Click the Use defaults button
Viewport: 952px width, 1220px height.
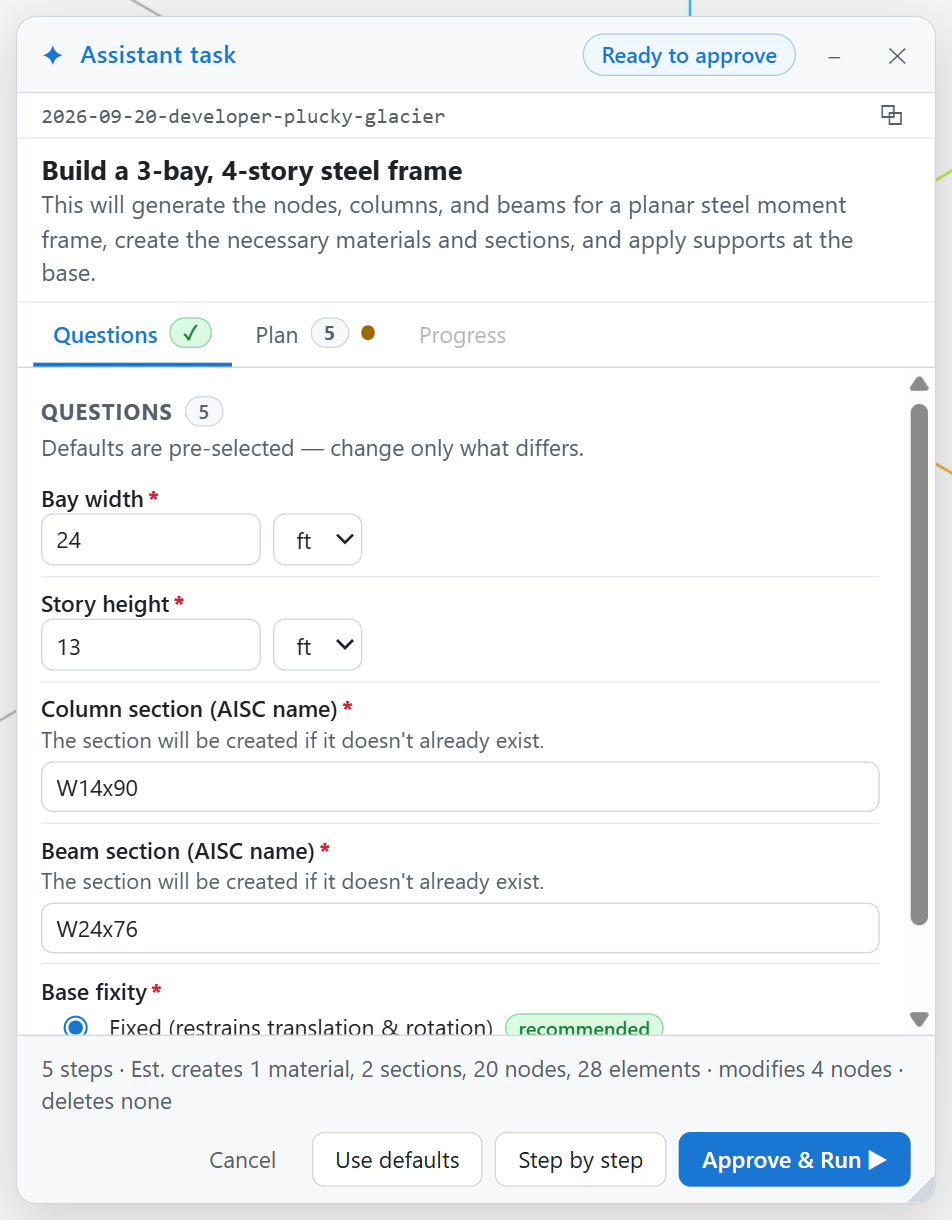(x=397, y=1160)
